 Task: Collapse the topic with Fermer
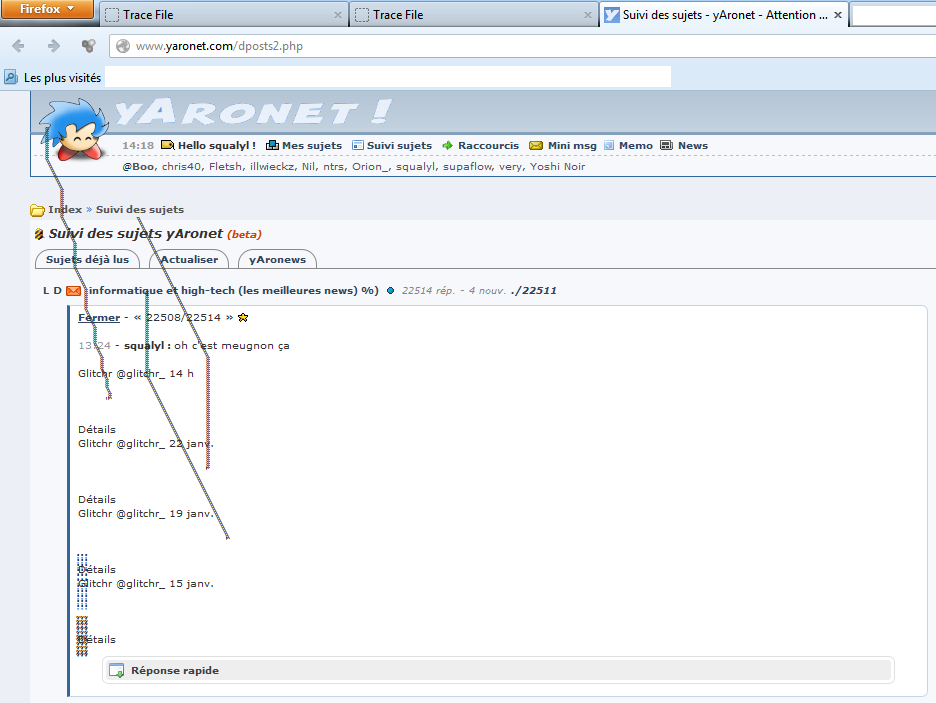[98, 318]
